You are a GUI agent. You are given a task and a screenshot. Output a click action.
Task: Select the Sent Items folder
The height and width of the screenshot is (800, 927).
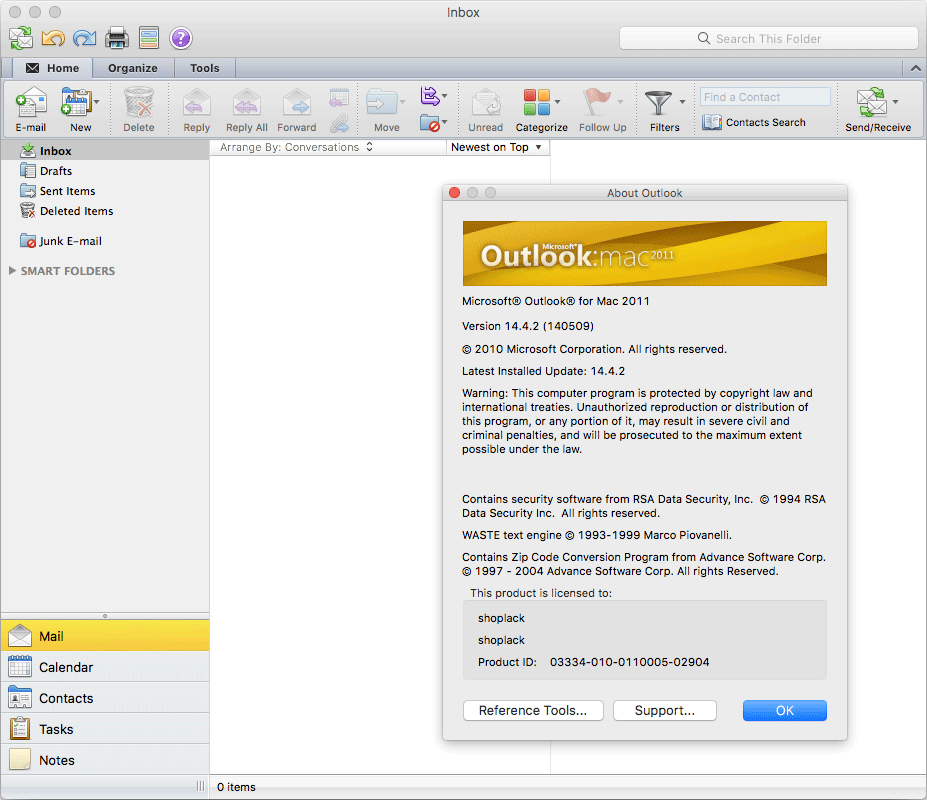[x=105, y=191]
